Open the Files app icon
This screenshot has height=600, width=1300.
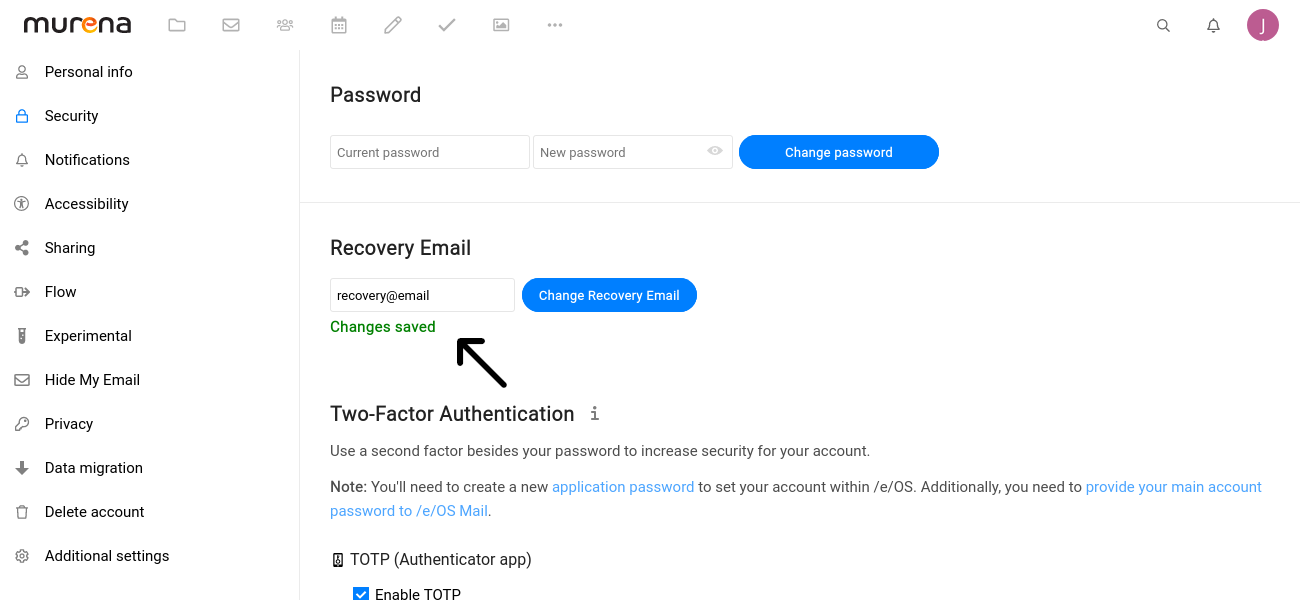click(x=177, y=25)
